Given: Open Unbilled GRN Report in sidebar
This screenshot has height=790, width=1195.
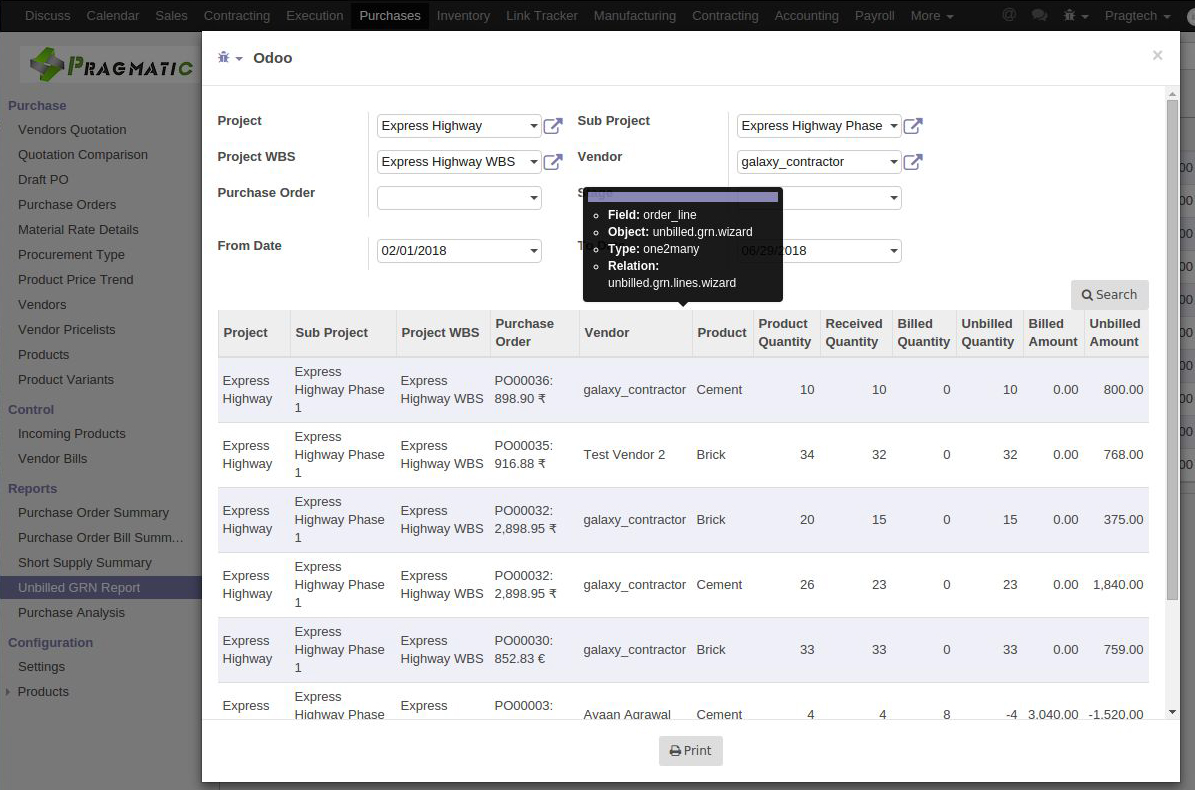Looking at the screenshot, I should click(x=79, y=588).
